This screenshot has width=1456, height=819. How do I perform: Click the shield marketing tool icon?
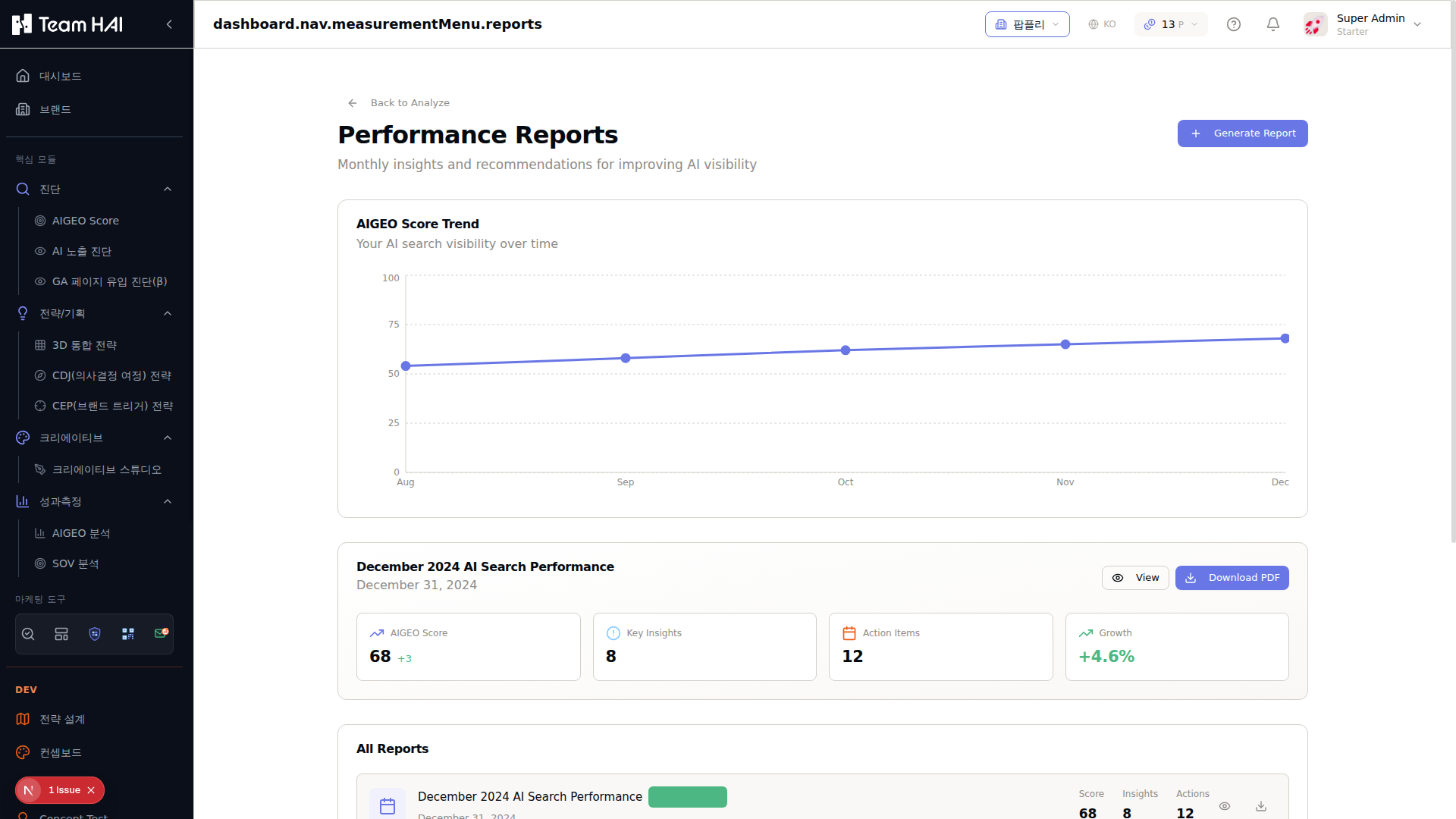tap(95, 634)
